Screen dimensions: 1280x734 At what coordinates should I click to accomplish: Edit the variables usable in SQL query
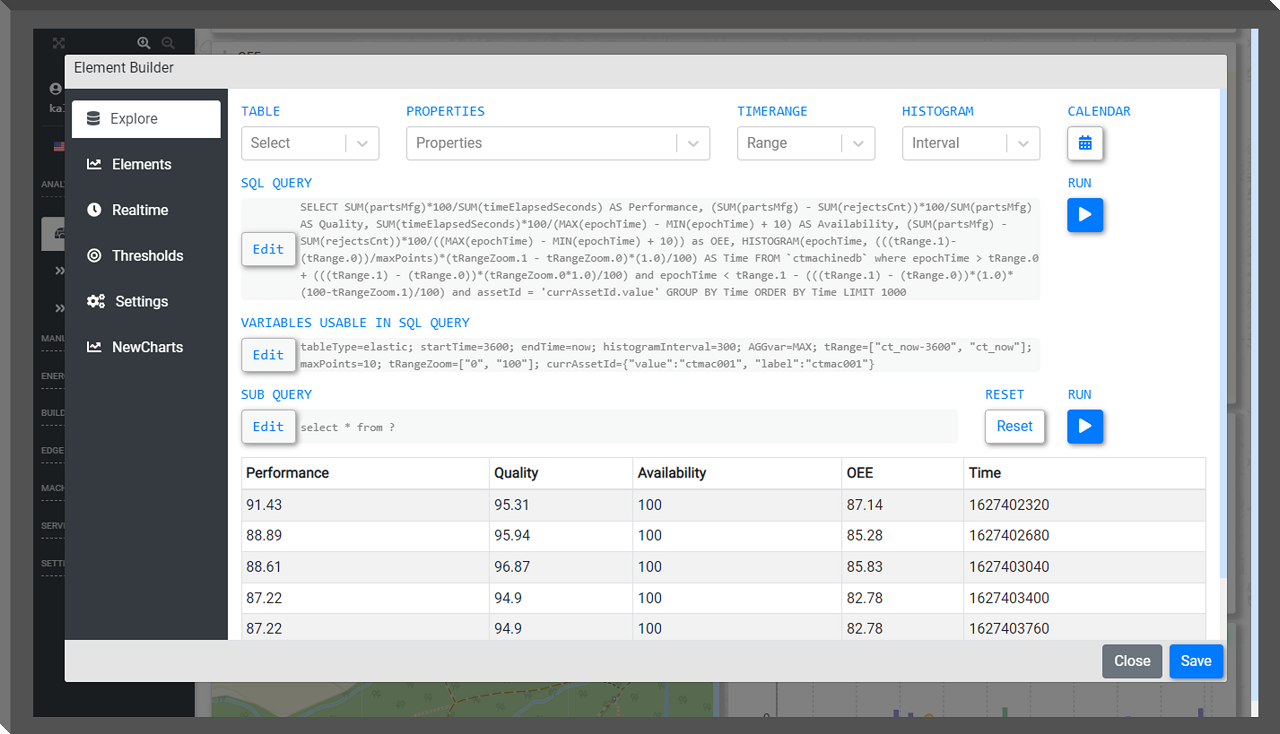tap(268, 355)
